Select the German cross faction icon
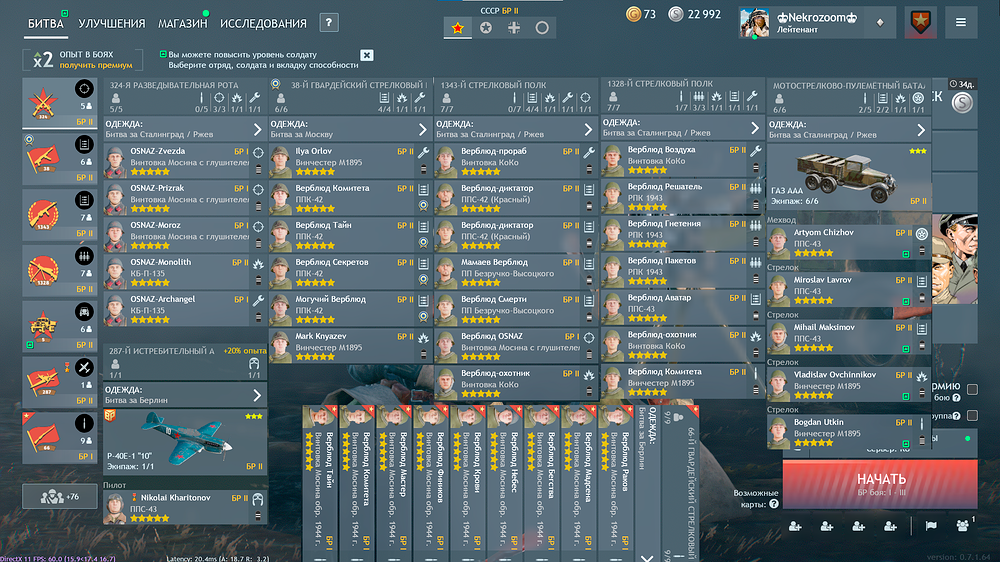 (x=514, y=27)
